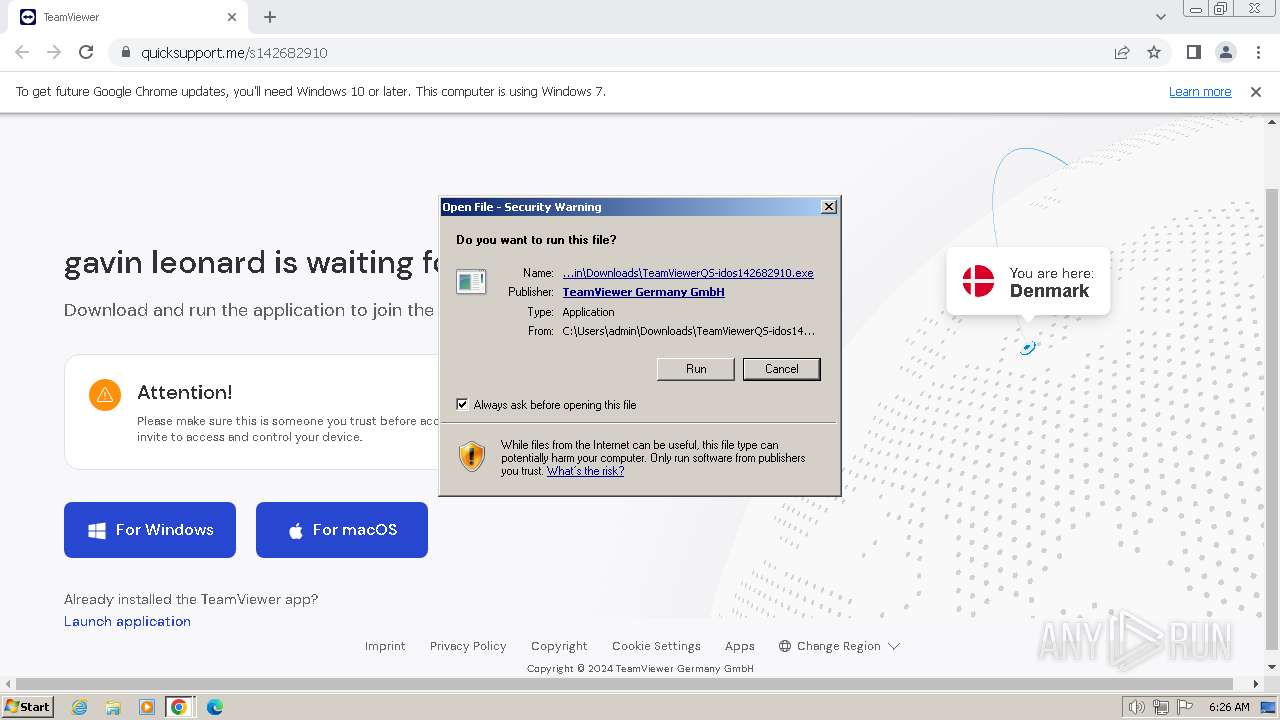Image resolution: width=1280 pixels, height=720 pixels.
Task: Open Learn more about Chrome updates
Action: tap(1200, 91)
